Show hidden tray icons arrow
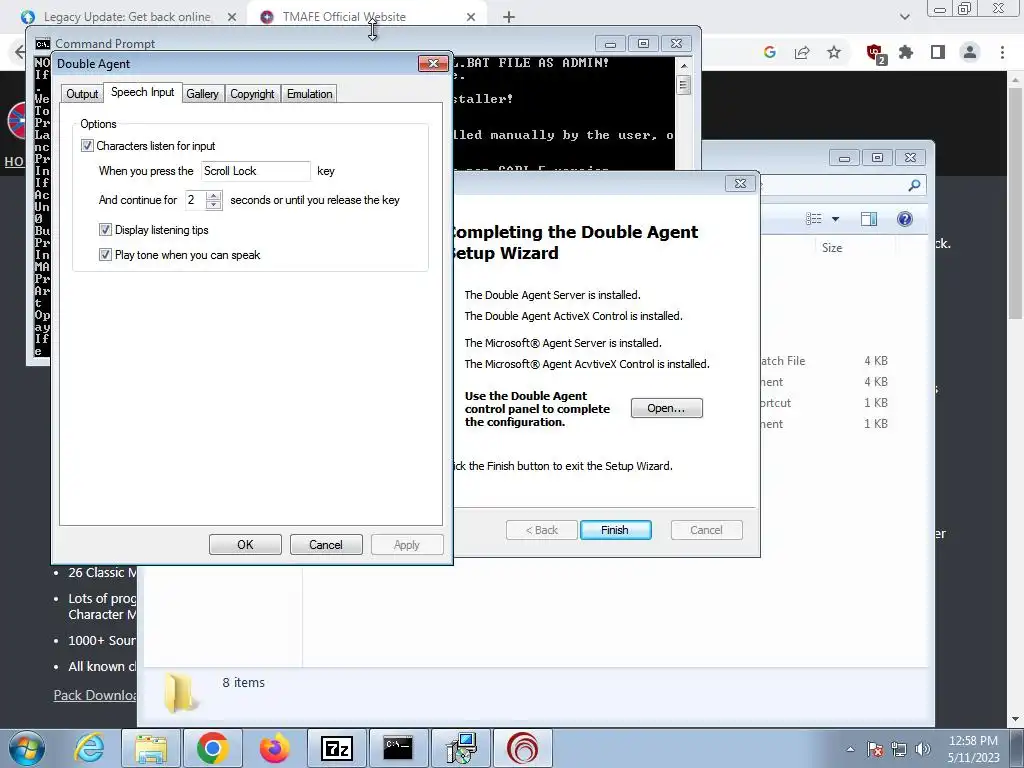The width and height of the screenshot is (1024, 768). [850, 749]
